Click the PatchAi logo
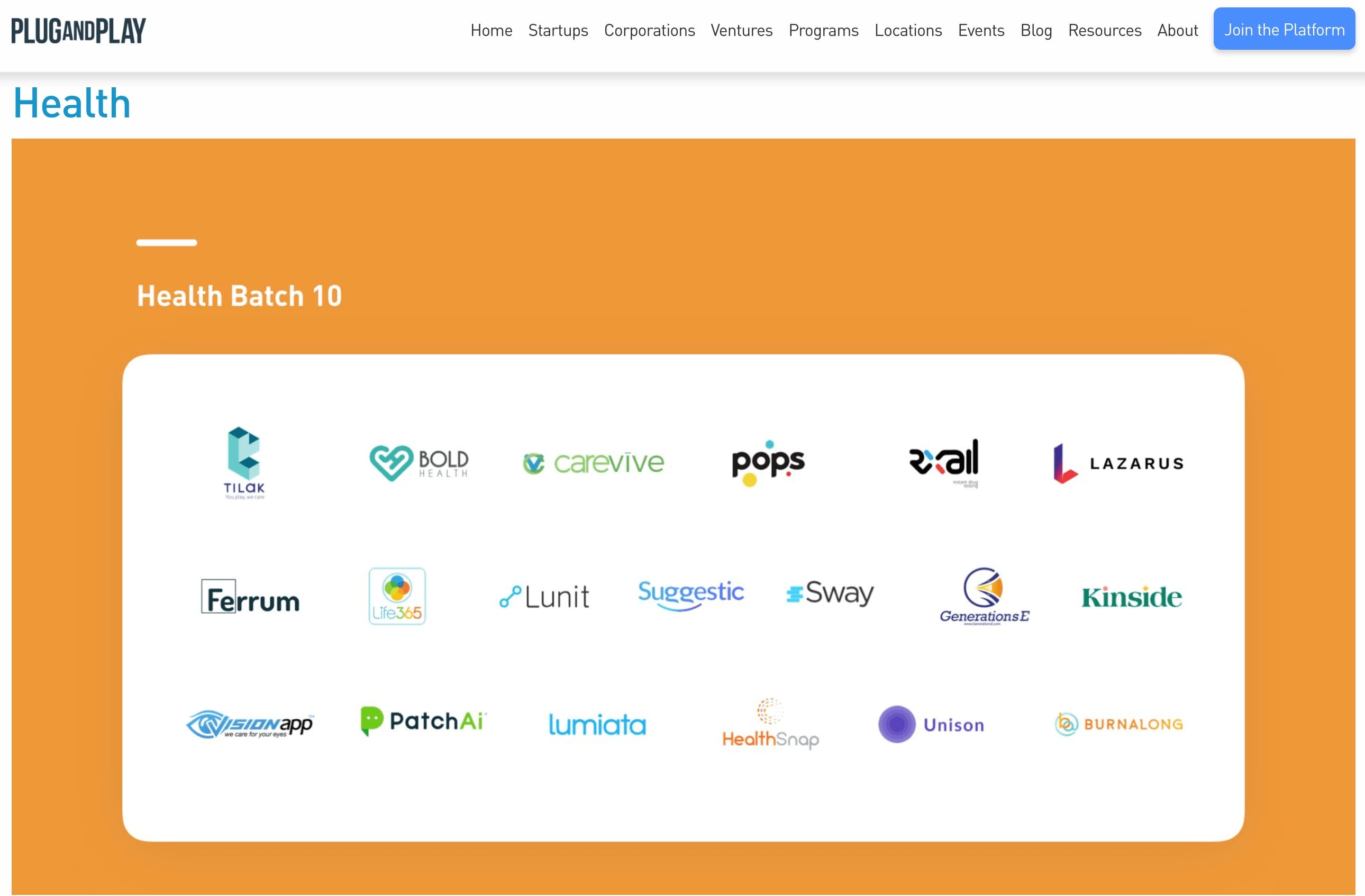The width and height of the screenshot is (1365, 896). pyautogui.click(x=423, y=721)
